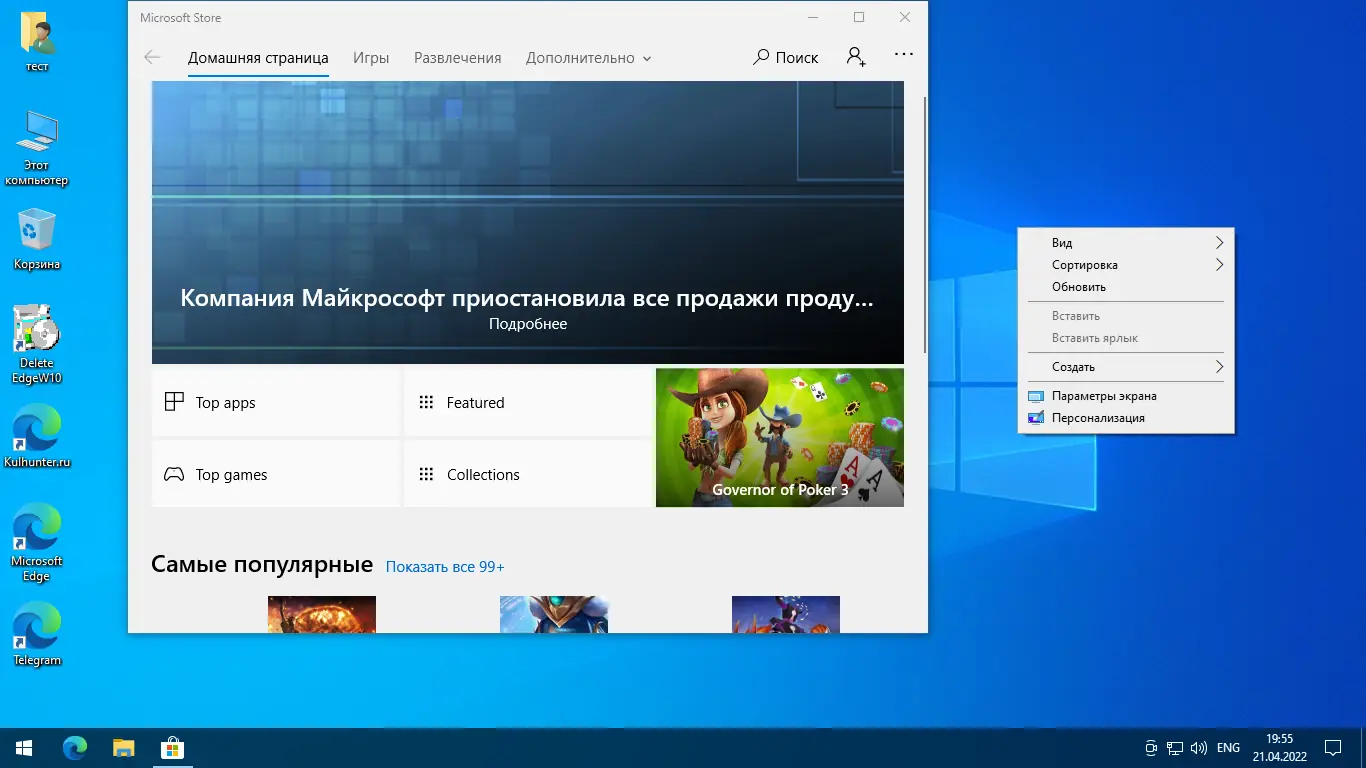Image resolution: width=1366 pixels, height=768 pixels.
Task: Click the Microsoft Store window title text
Action: 181,18
